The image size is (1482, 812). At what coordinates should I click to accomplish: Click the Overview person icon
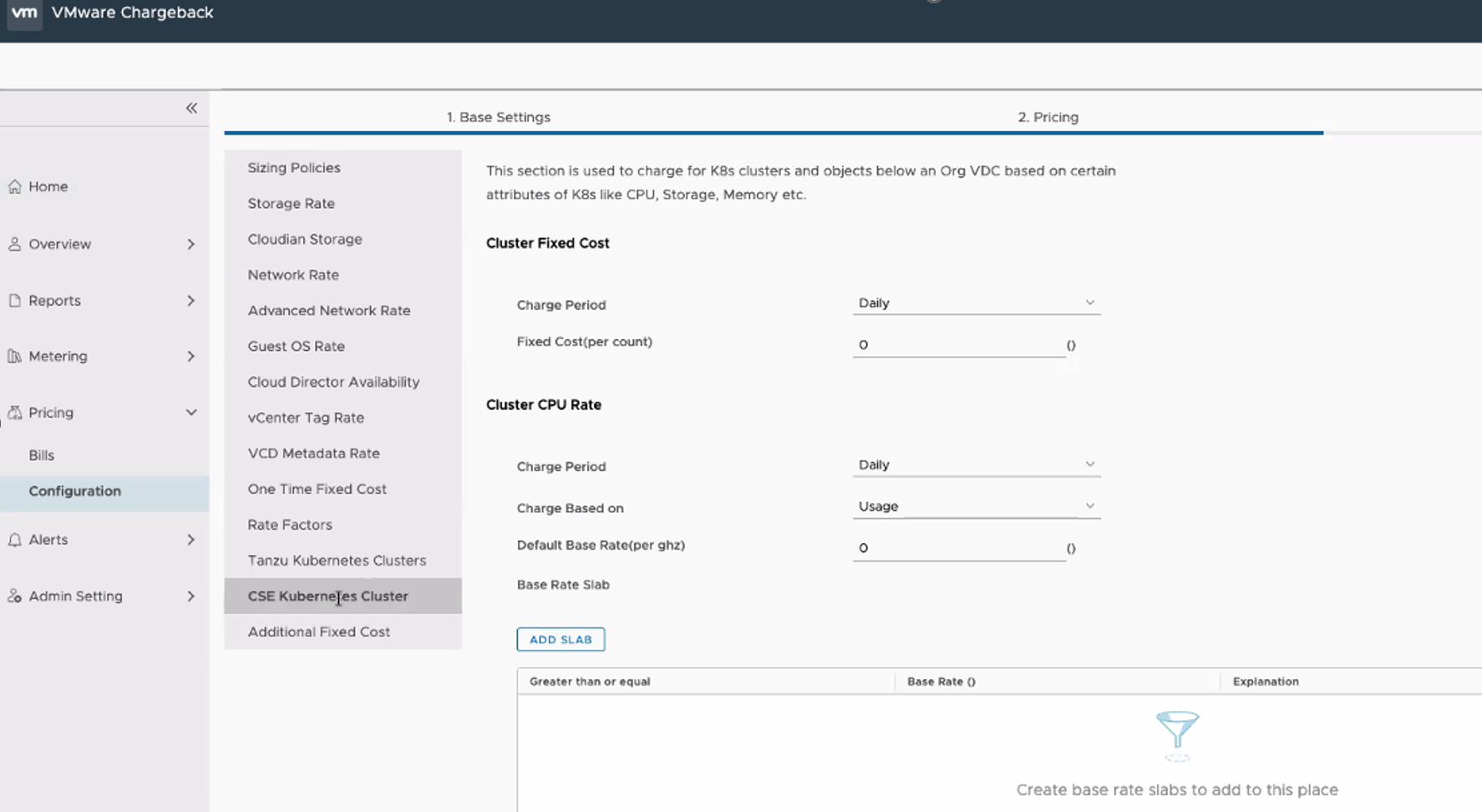click(15, 244)
